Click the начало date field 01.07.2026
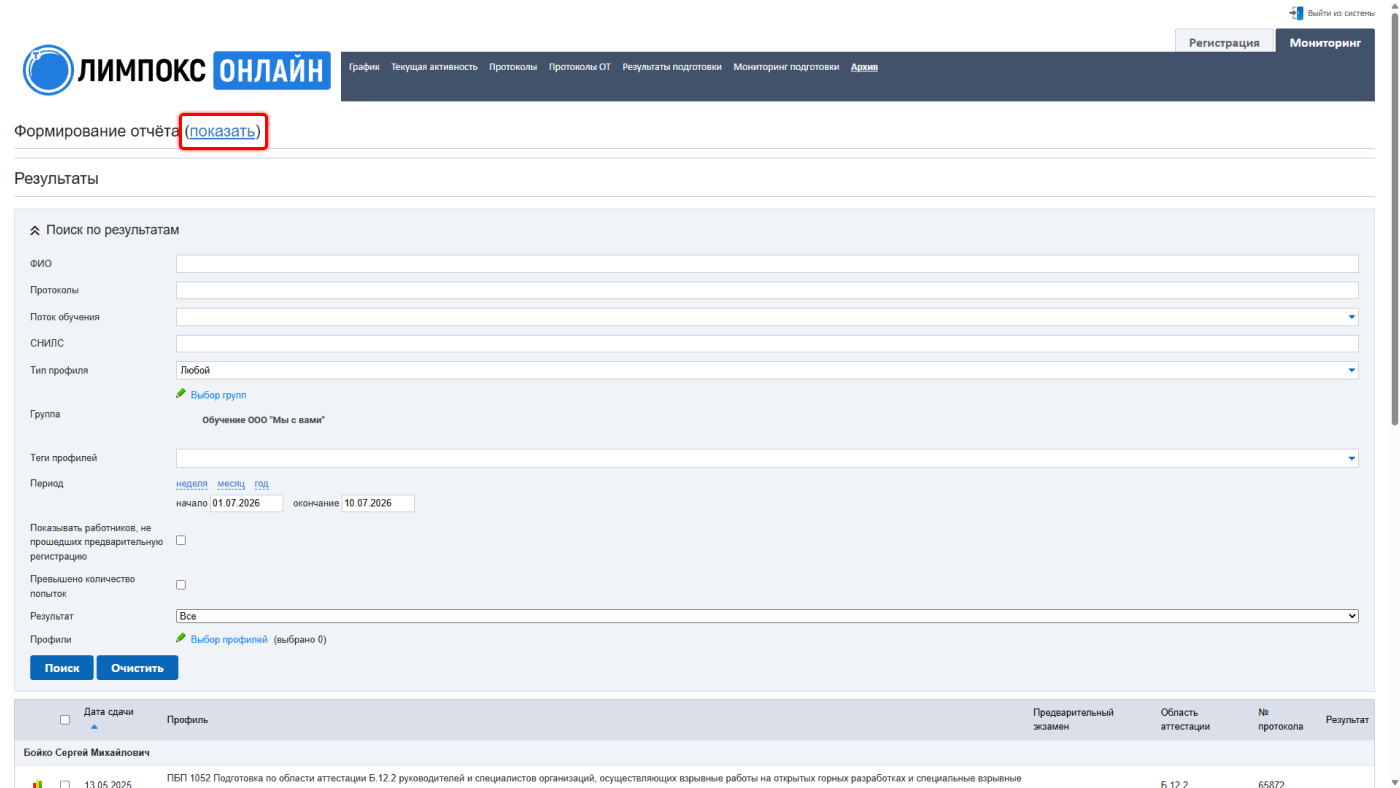Viewport: 1400px width, 788px height. point(246,503)
